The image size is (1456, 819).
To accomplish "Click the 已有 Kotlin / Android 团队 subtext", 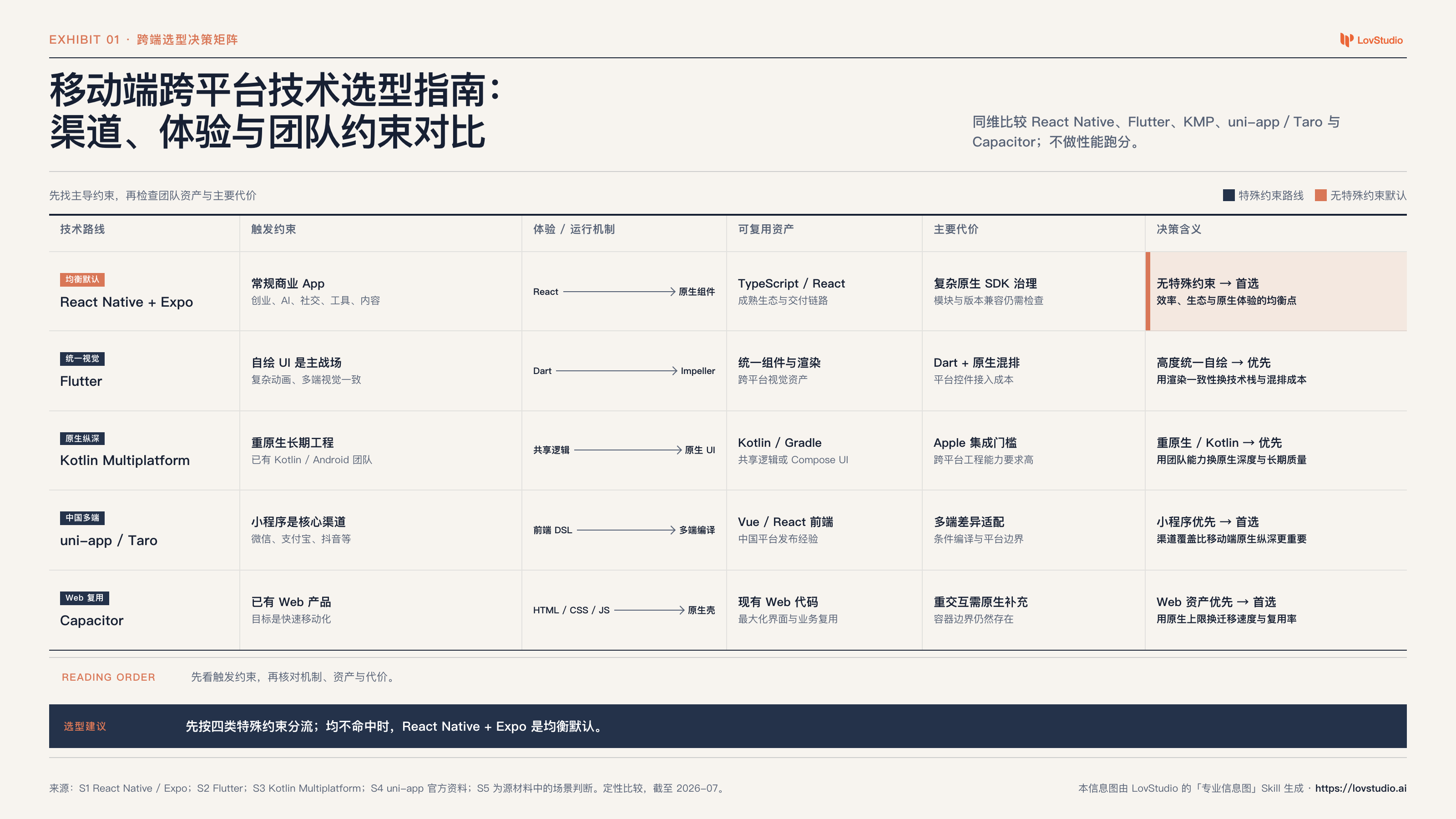I will click(311, 460).
